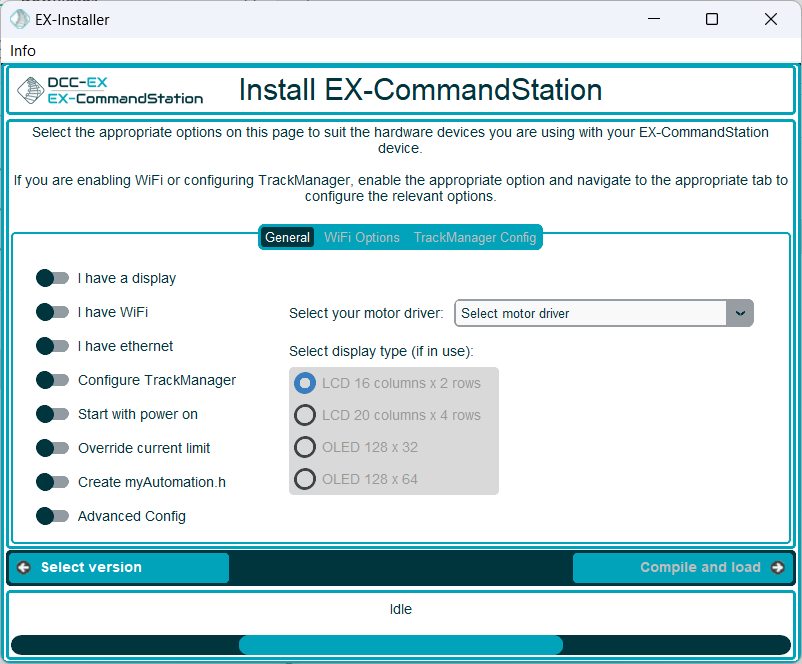
Task: Switch to the WiFi Options tab
Action: coord(362,238)
